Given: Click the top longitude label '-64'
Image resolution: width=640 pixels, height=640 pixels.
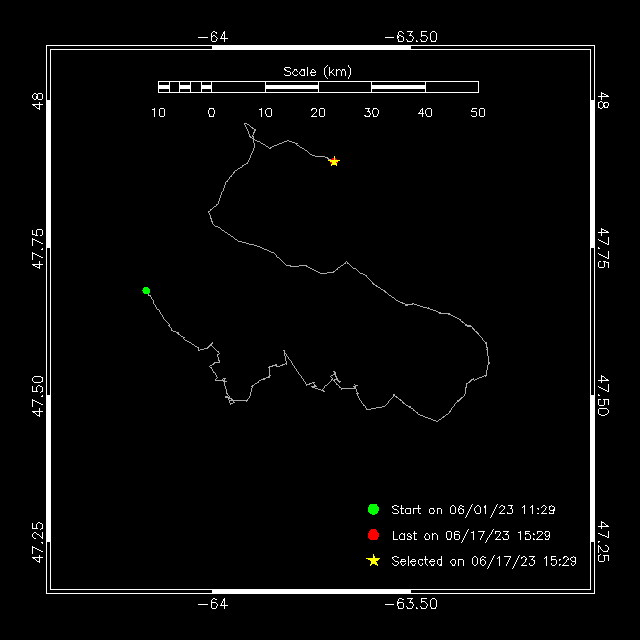Looking at the screenshot, I should coord(213,37).
